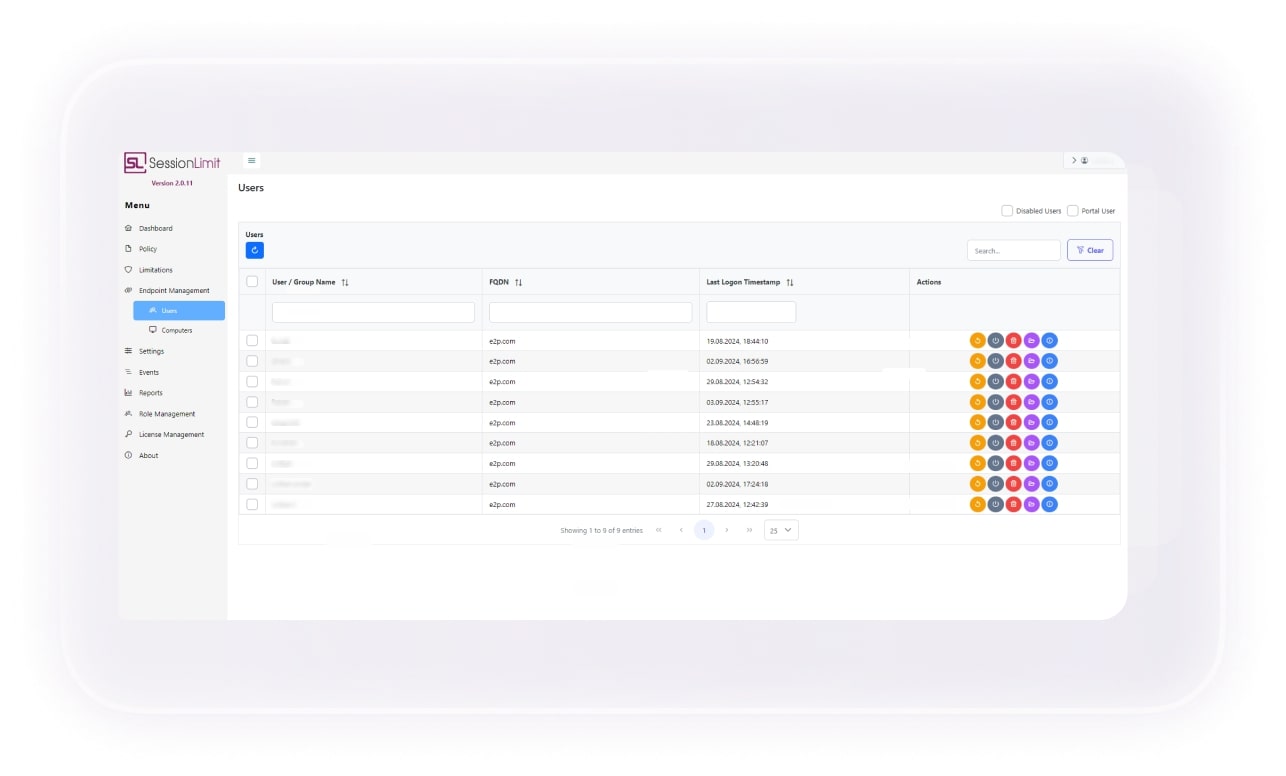Click purple folder icon for 19.08.2024, 18:44:10 row
1286x776 pixels.
tap(1031, 341)
